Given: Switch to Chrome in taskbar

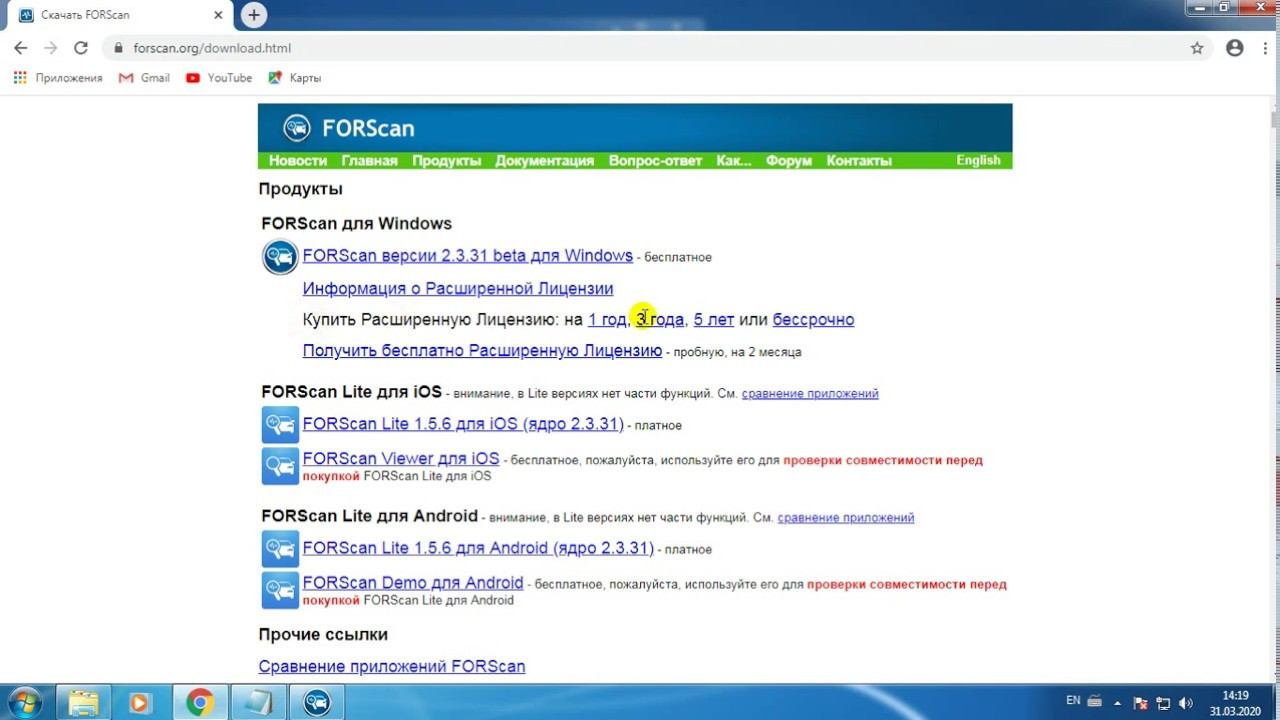Looking at the screenshot, I should pyautogui.click(x=199, y=703).
